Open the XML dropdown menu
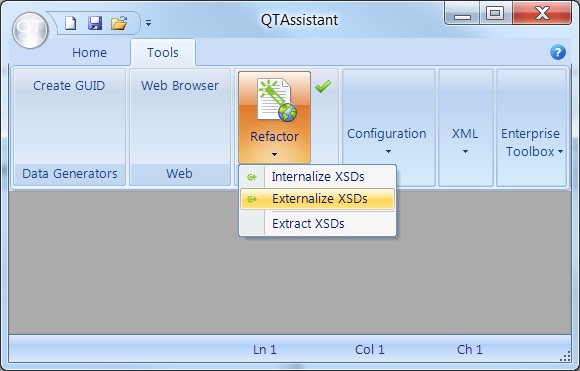The image size is (580, 371). (x=465, y=140)
